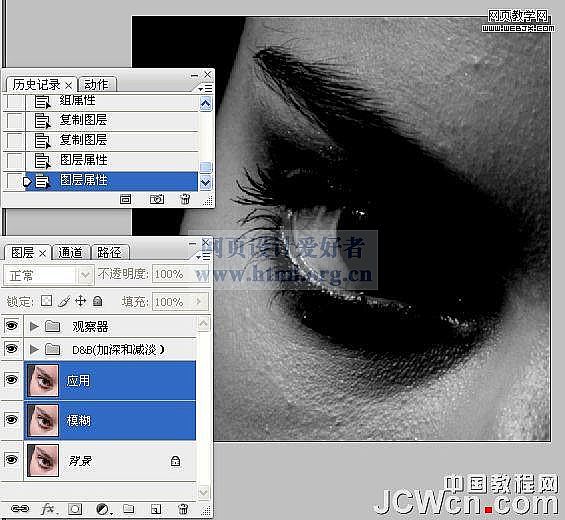Viewport: 565px width, 520px height.
Task: Click History scrollbar down arrow
Action: tap(206, 182)
